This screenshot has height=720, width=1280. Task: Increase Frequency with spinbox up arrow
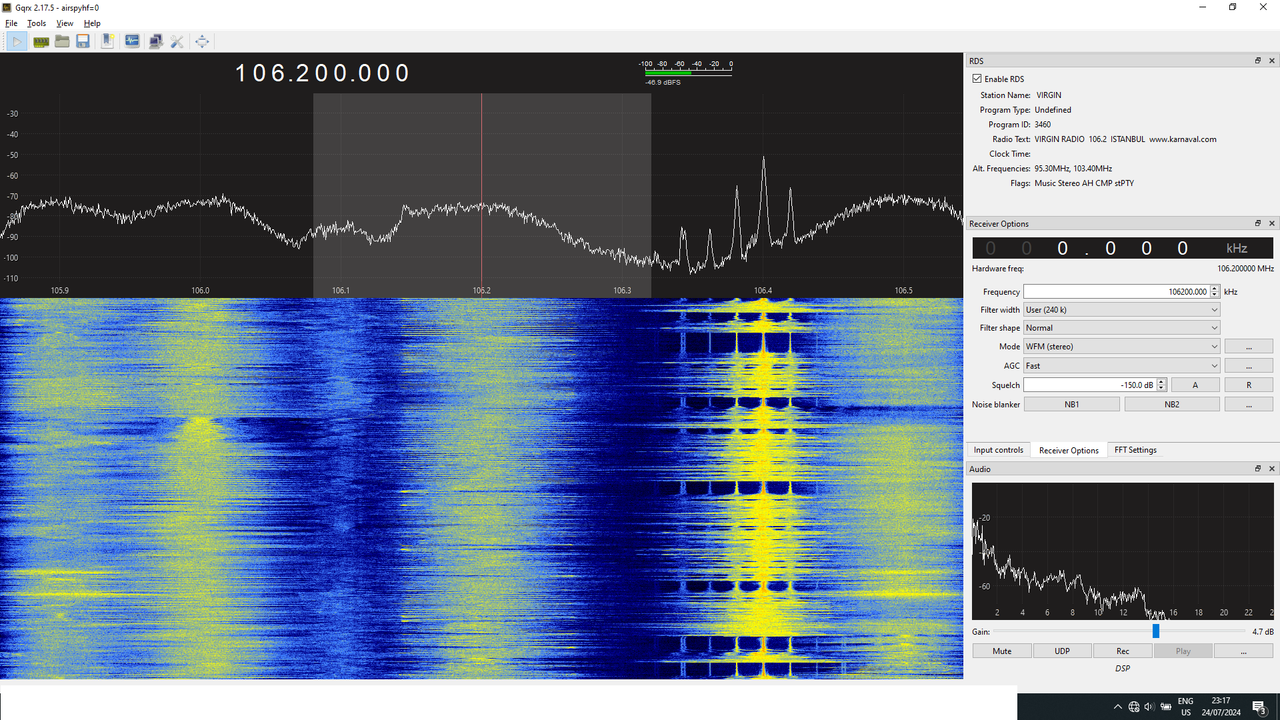pos(1215,288)
